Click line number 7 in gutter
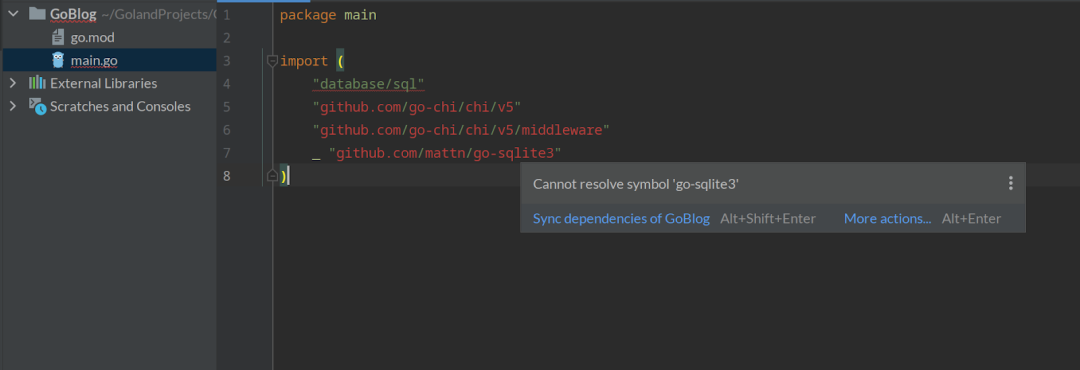This screenshot has height=370, width=1080. 227,152
